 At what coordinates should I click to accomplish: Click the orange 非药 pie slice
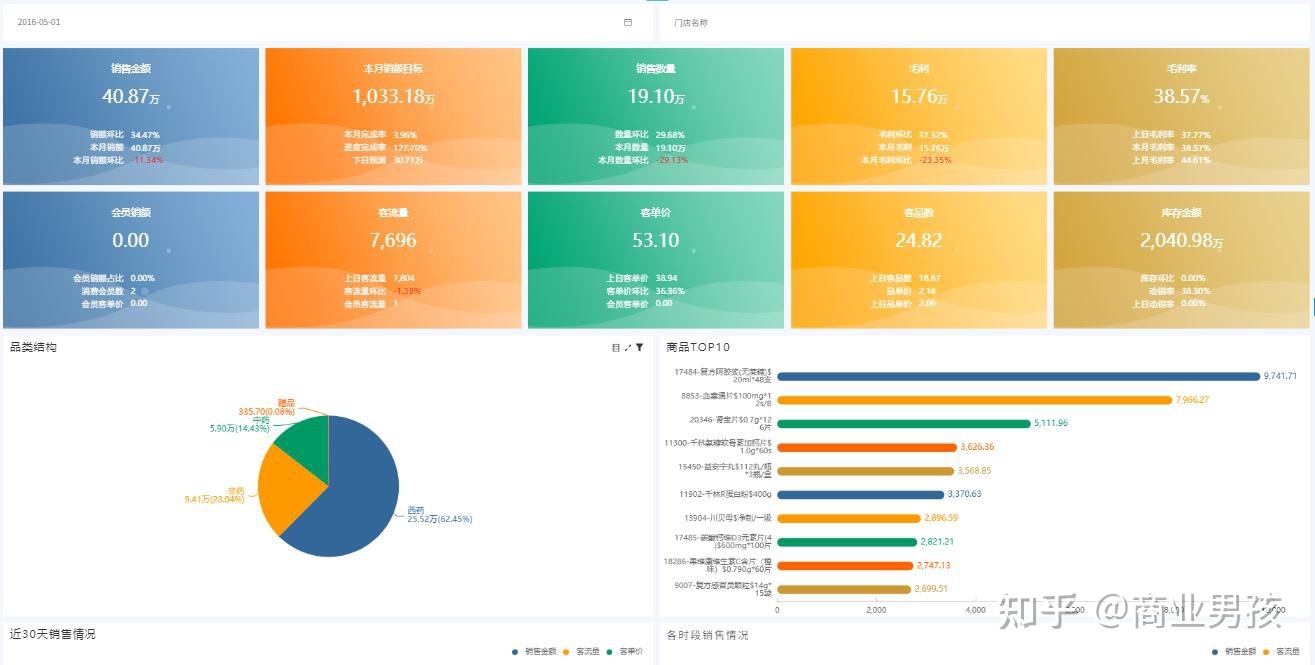click(284, 488)
